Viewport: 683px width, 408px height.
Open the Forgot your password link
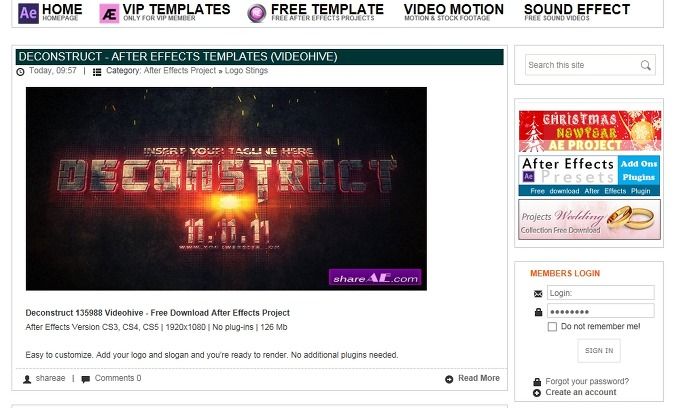(587, 381)
